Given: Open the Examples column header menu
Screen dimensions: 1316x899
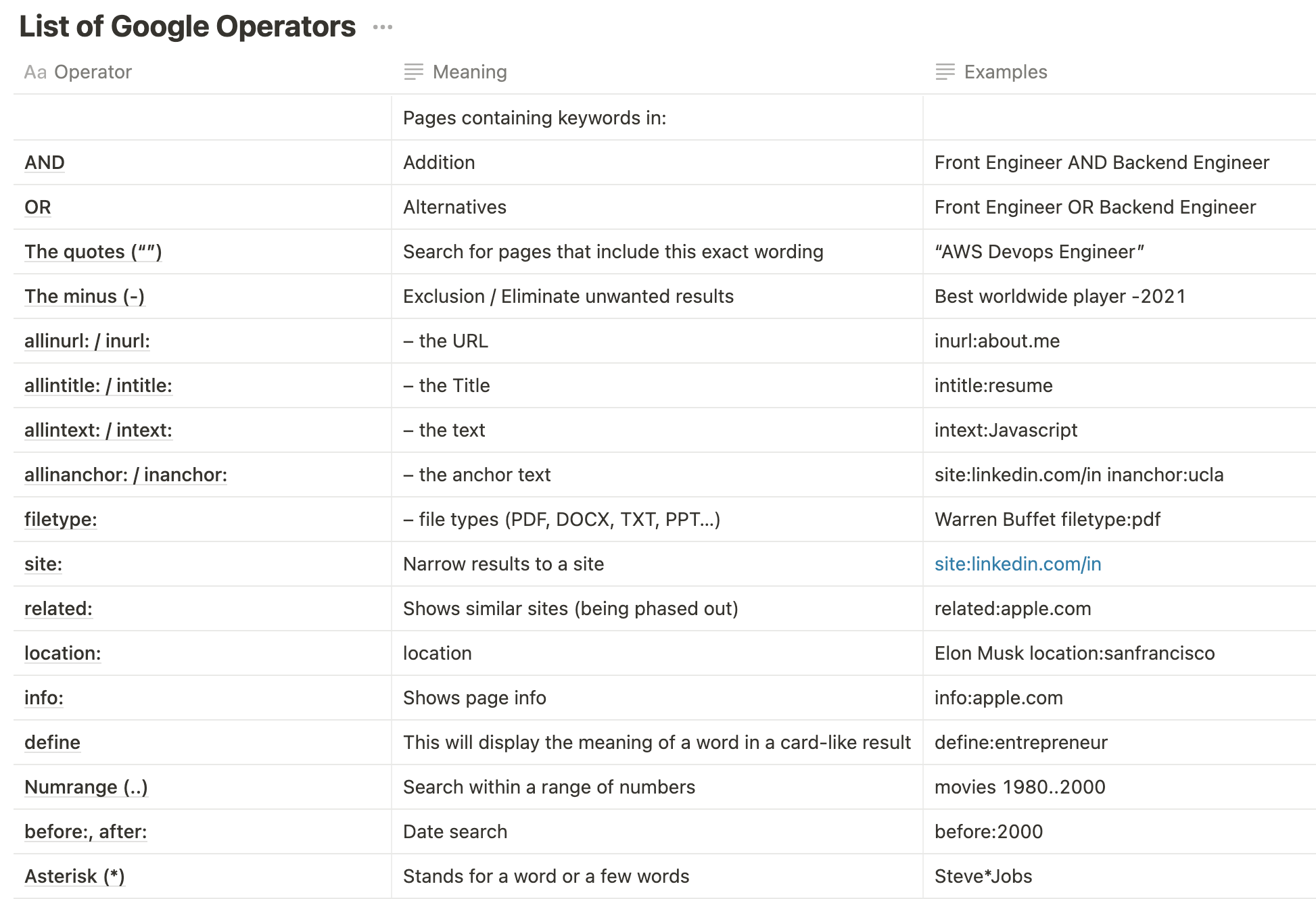Looking at the screenshot, I should tap(1005, 72).
